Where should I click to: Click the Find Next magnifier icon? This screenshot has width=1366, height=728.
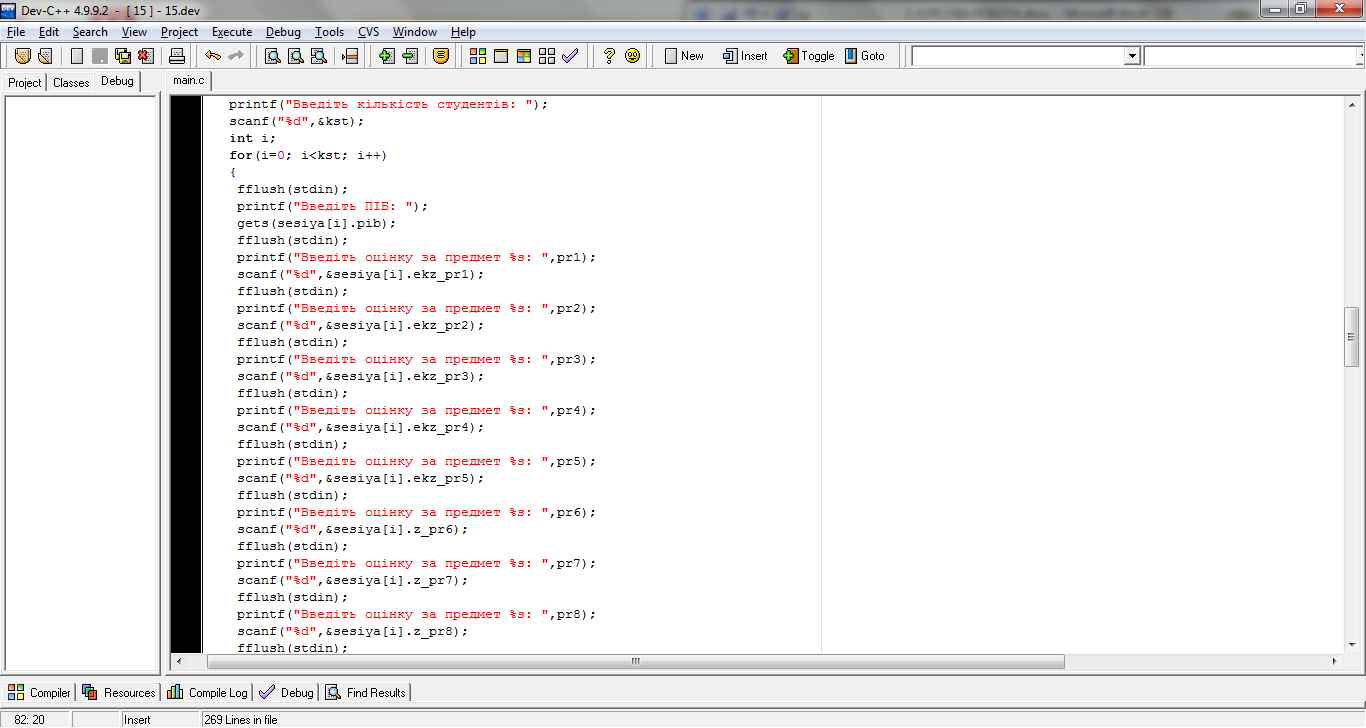[318, 56]
